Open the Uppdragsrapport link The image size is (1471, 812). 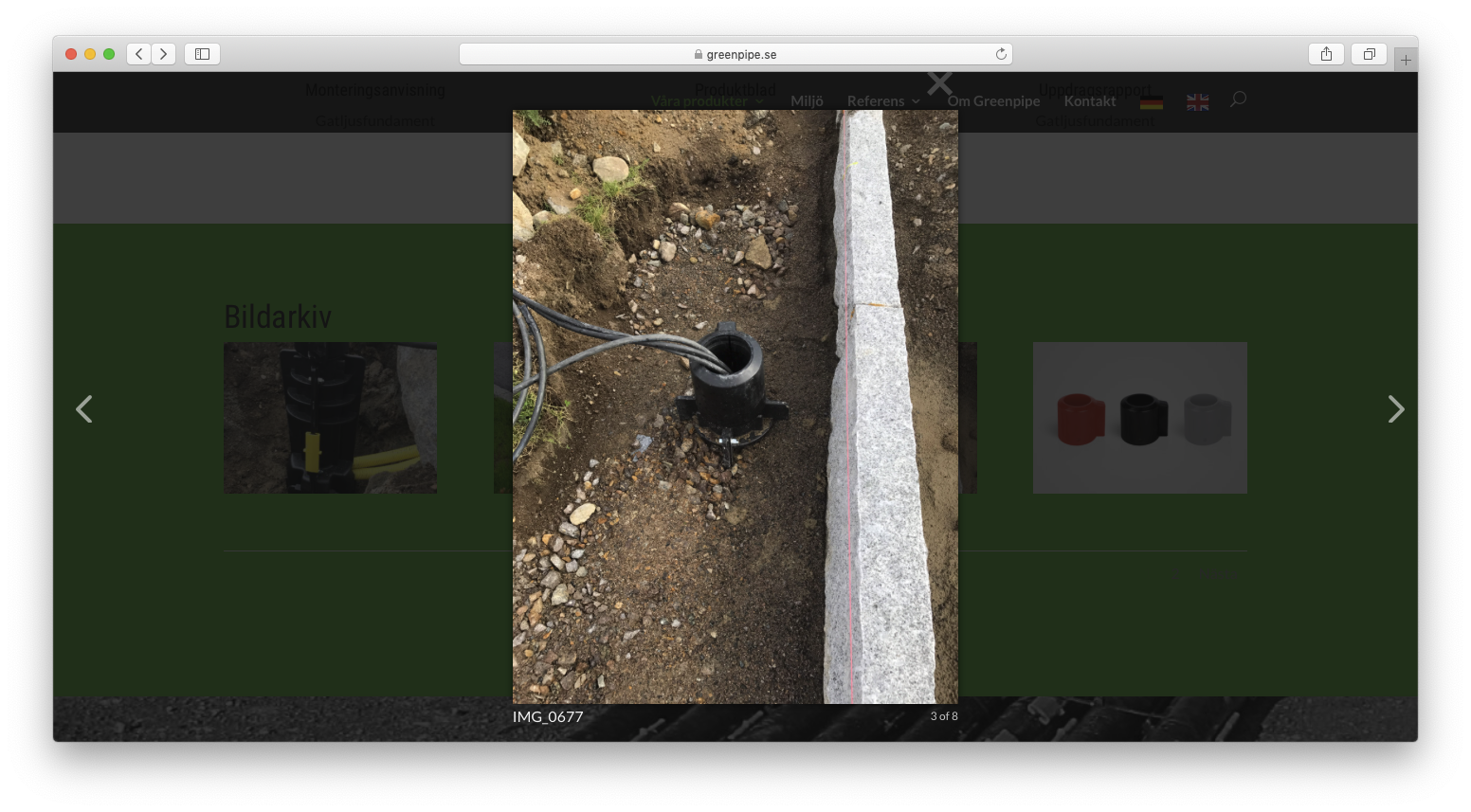coord(1095,90)
